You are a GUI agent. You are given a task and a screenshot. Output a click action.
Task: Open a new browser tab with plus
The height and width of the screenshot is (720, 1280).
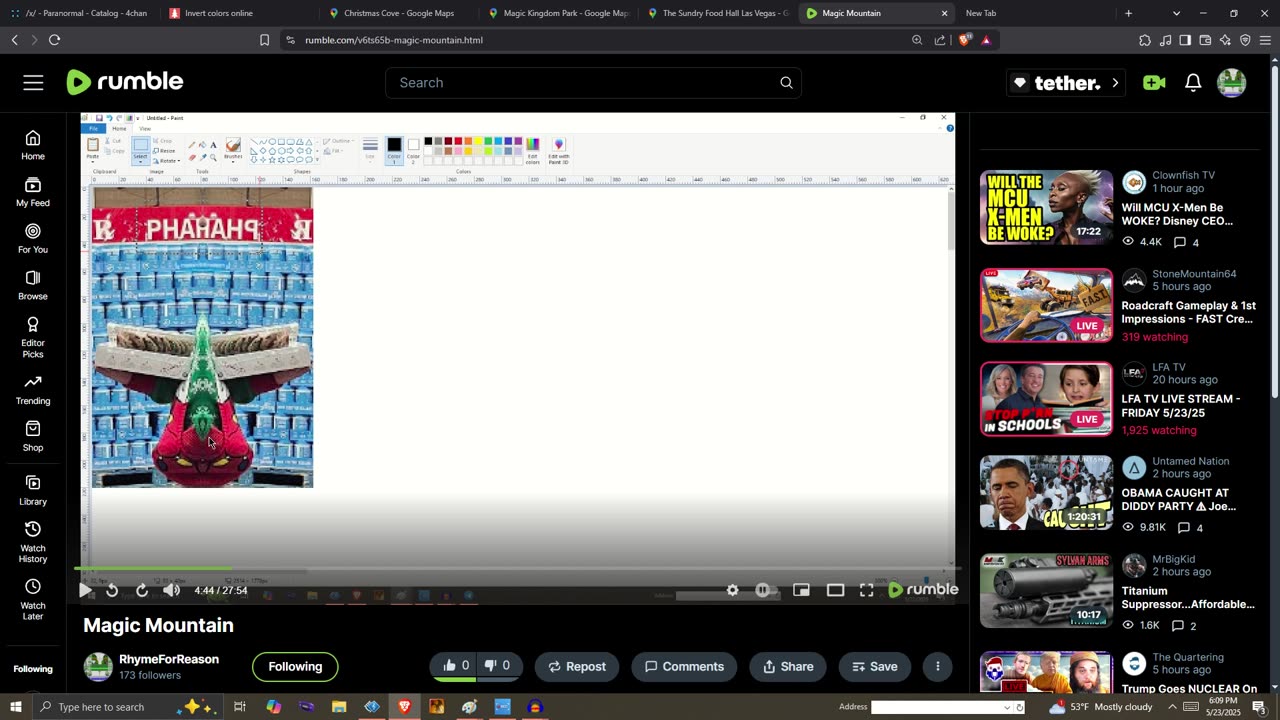pyautogui.click(x=1128, y=13)
